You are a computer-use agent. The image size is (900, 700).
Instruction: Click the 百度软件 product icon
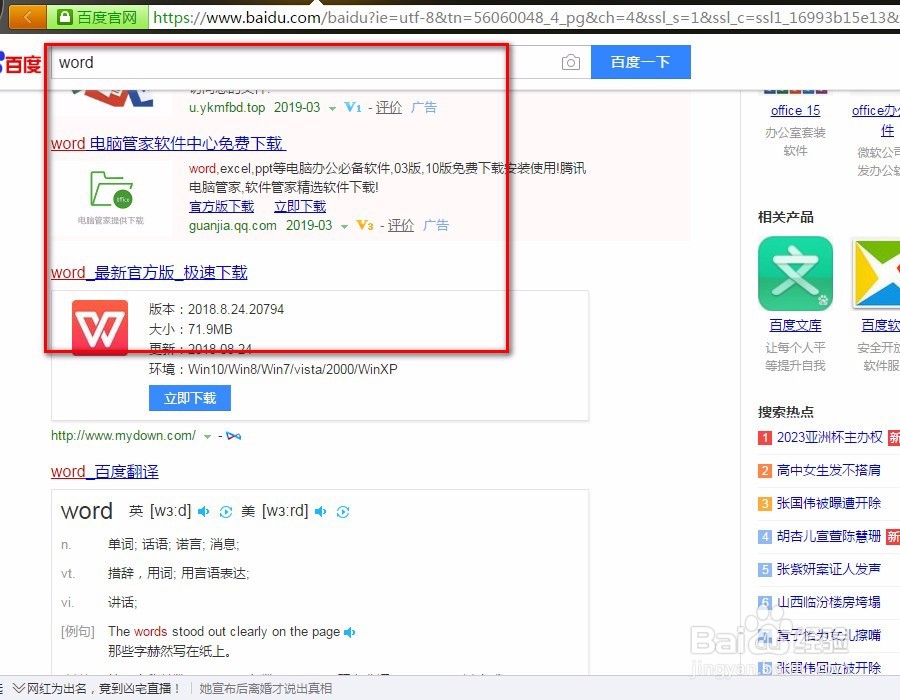[876, 274]
